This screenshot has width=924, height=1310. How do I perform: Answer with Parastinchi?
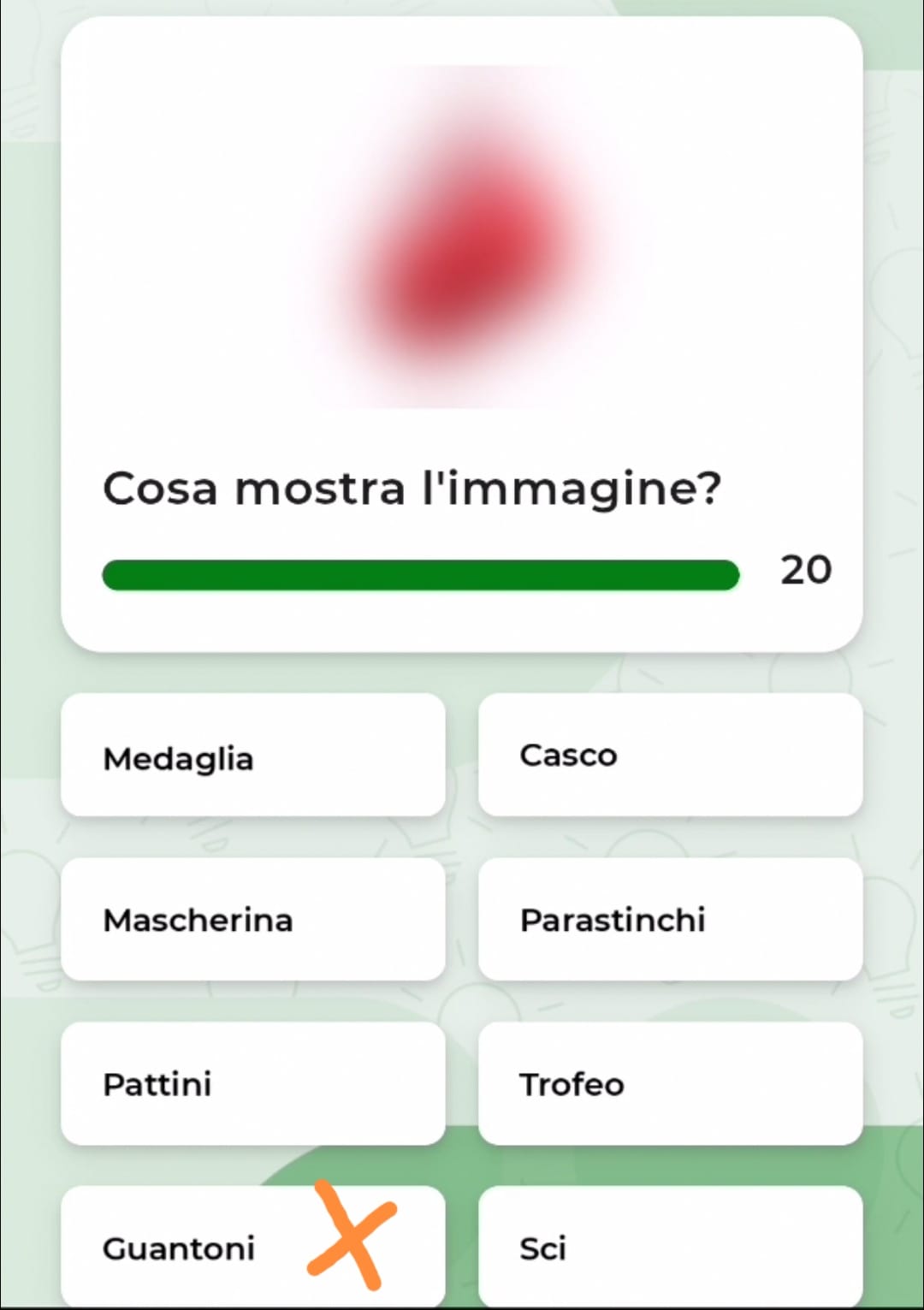(x=670, y=919)
